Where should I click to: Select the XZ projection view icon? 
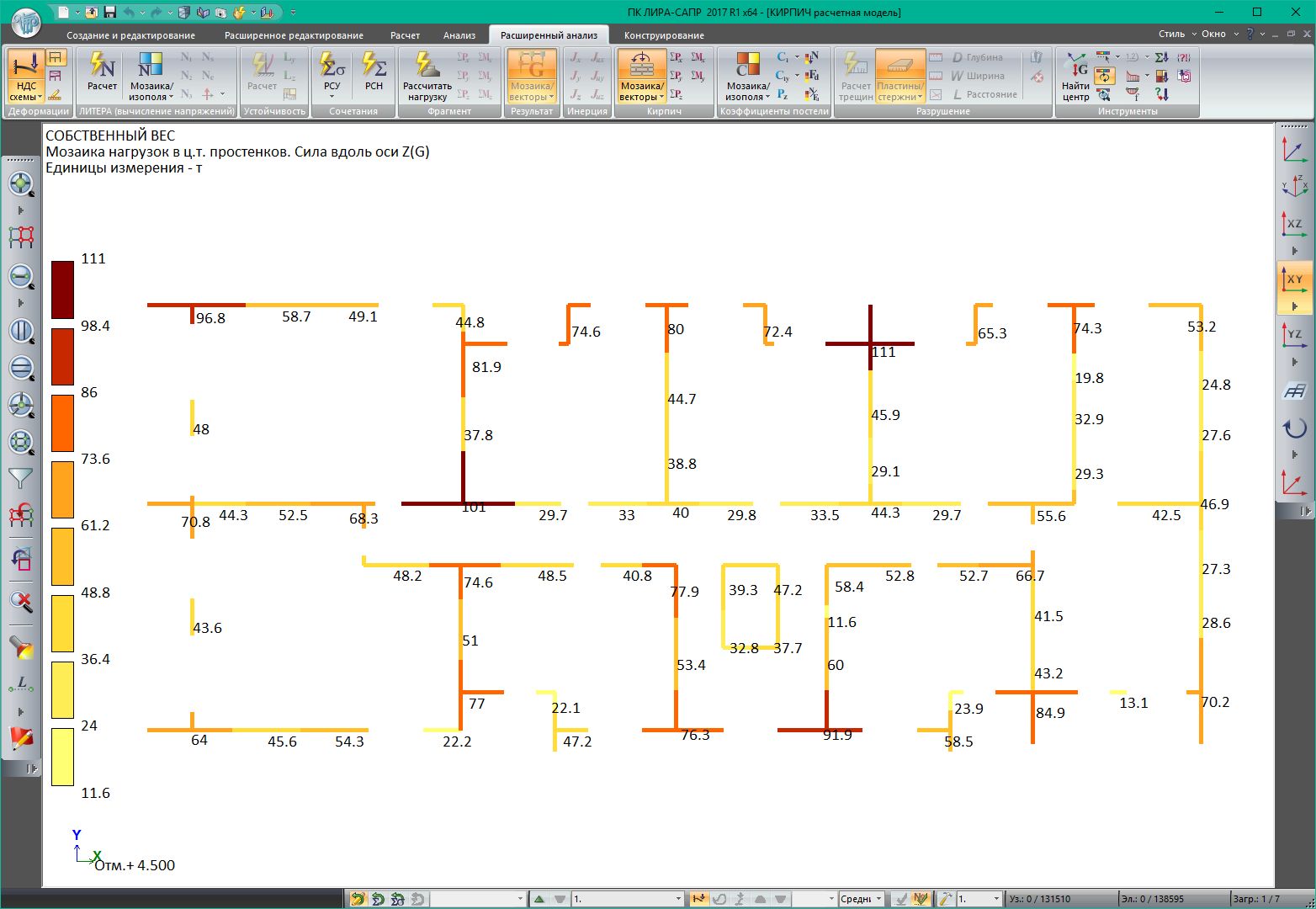tap(1294, 223)
